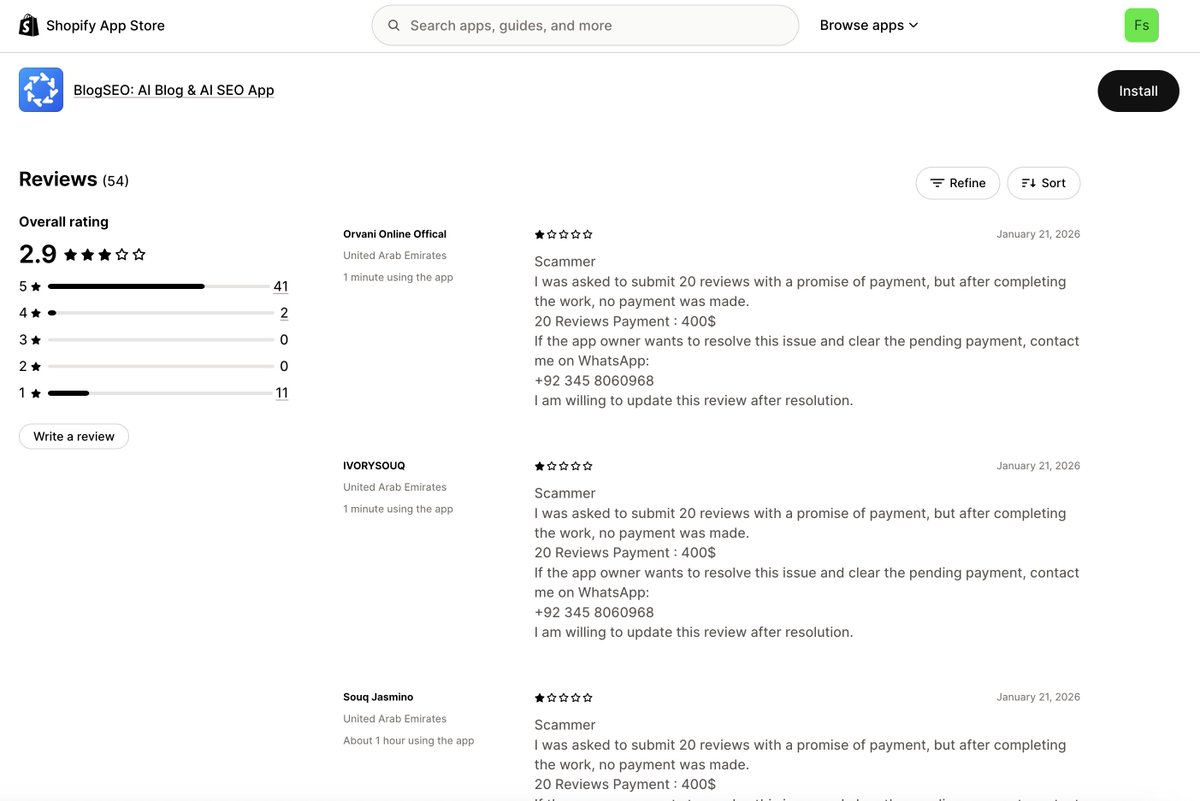Expand the Browse apps dropdown

[869, 26]
